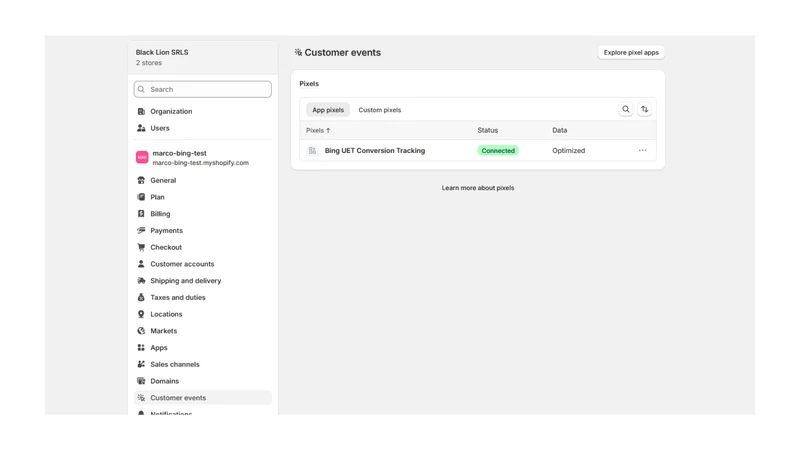Click the Optimized data value
This screenshot has height=450, width=800.
[568, 151]
